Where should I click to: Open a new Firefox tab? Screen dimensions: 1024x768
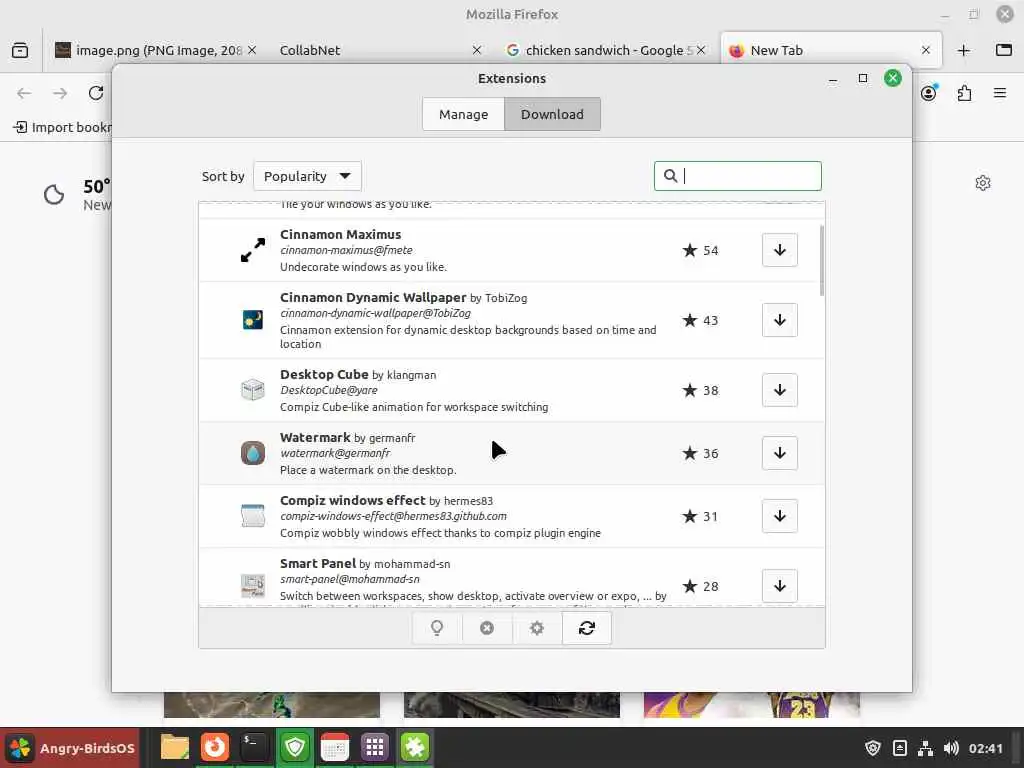click(963, 50)
